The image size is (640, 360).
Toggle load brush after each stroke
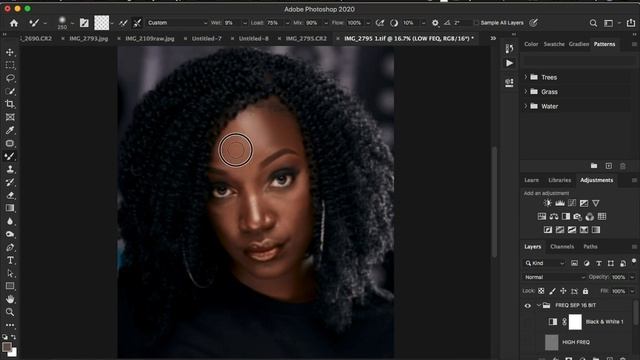[123, 23]
